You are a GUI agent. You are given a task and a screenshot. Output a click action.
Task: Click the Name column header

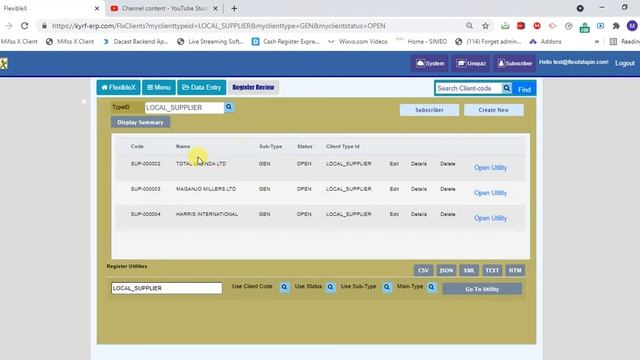[x=183, y=146]
